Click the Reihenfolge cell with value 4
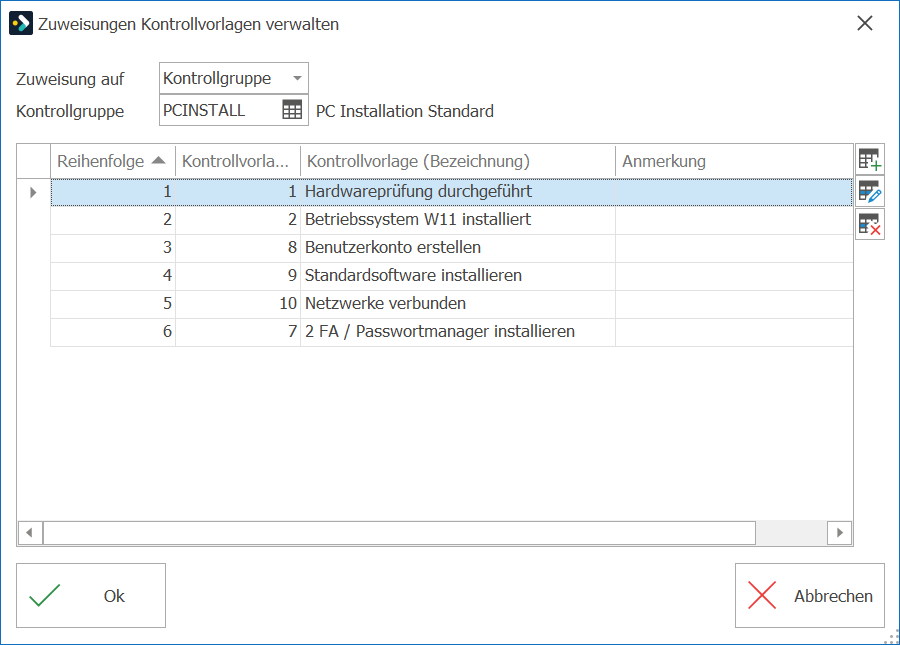The height and width of the screenshot is (645, 900). tap(112, 276)
